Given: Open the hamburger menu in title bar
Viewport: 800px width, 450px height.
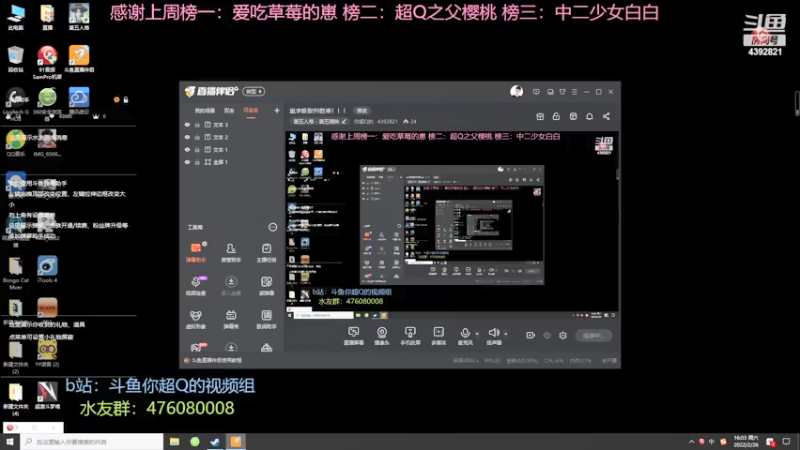Looking at the screenshot, I should click(574, 92).
